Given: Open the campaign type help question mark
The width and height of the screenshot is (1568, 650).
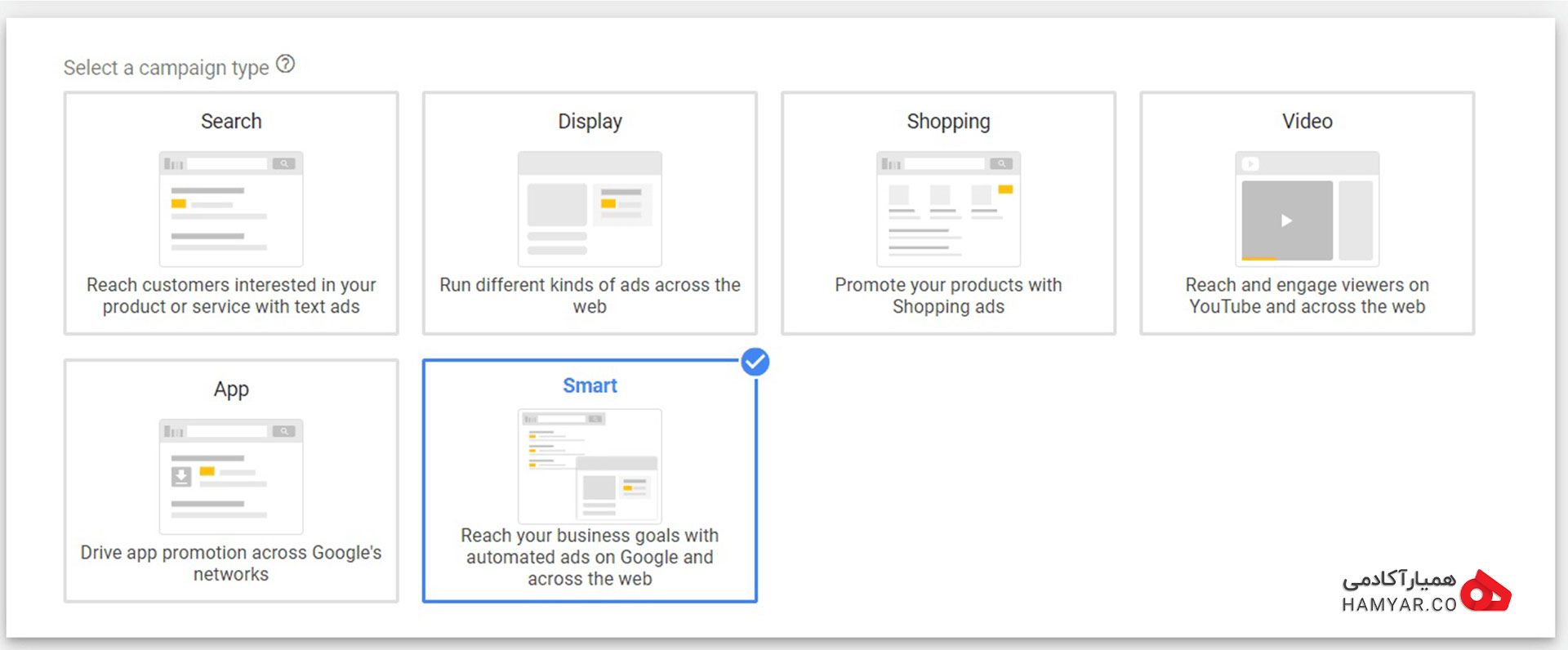Looking at the screenshot, I should click(x=285, y=64).
